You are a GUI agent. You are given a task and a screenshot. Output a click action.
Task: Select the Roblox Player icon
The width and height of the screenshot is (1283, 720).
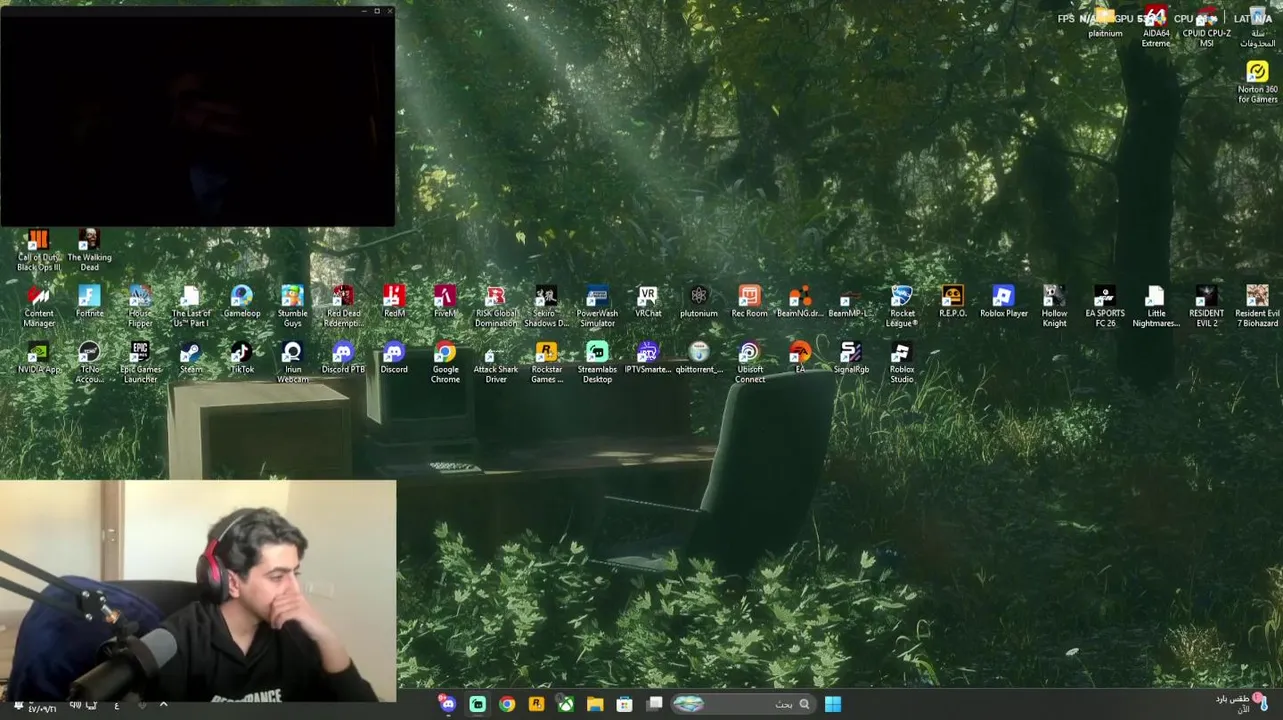tap(1003, 301)
